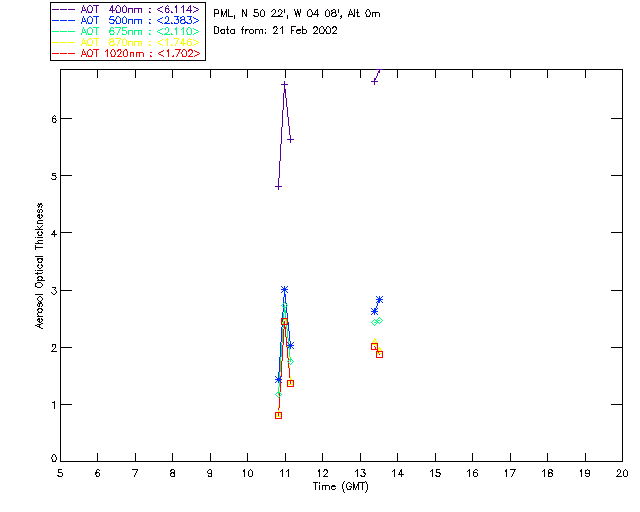Click the AOT 1020nm legend entry
This screenshot has width=640, height=512.
tap(126, 53)
